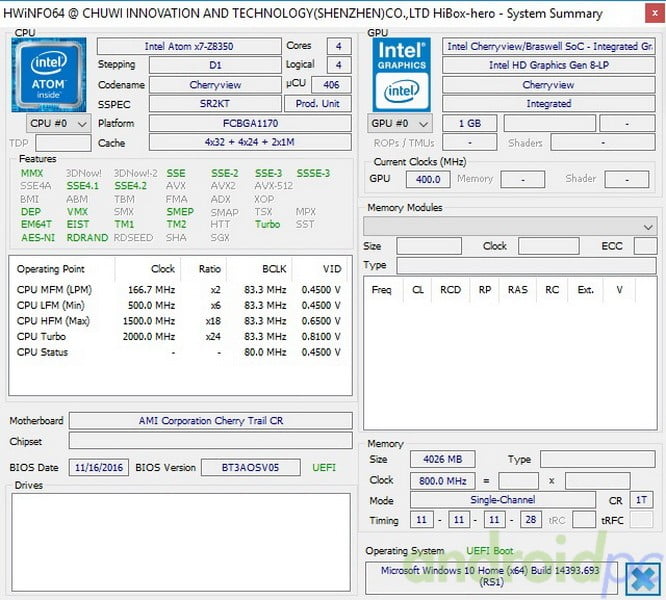The width and height of the screenshot is (666, 600).
Task: Open the CPU #0 selector dropdown
Action: coord(59,124)
